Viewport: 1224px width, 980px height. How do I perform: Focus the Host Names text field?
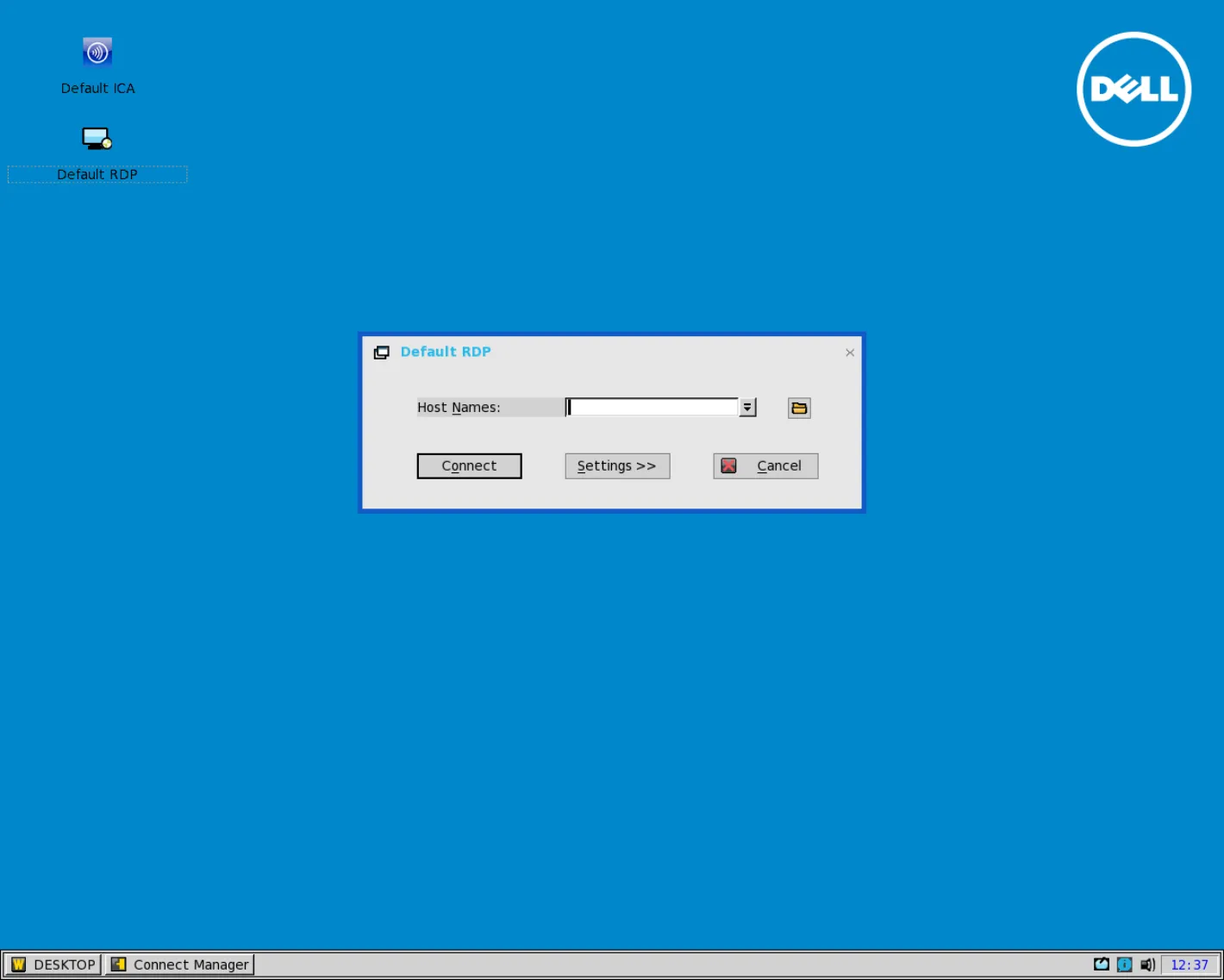(653, 408)
